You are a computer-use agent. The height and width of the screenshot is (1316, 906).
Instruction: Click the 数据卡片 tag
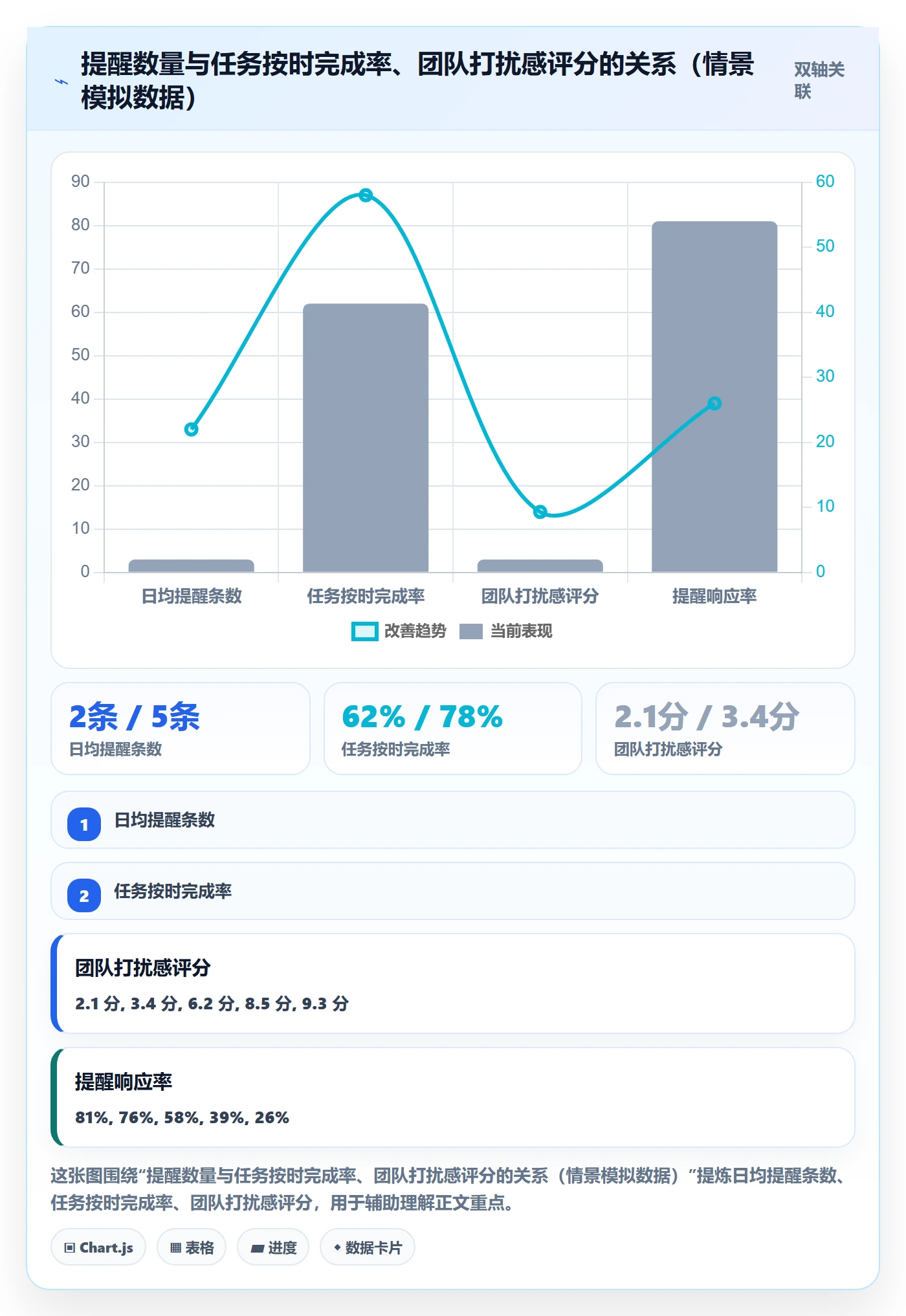368,1247
